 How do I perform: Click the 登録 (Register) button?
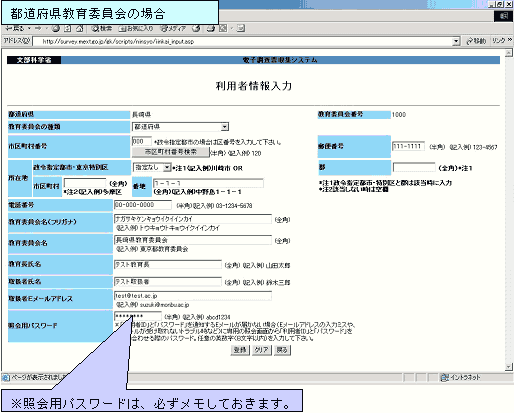(240, 350)
